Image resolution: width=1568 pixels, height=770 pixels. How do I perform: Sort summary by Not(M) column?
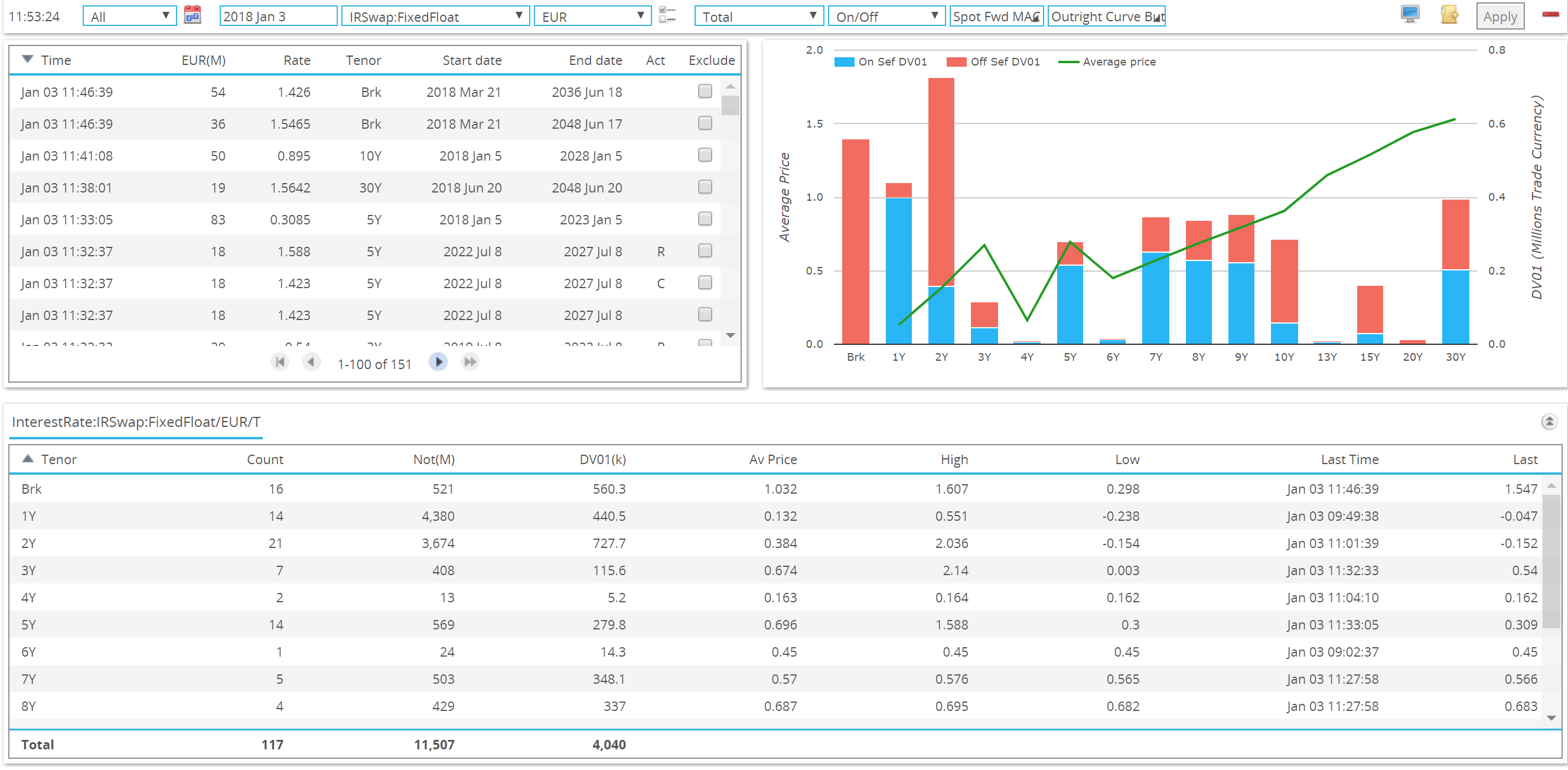point(433,459)
